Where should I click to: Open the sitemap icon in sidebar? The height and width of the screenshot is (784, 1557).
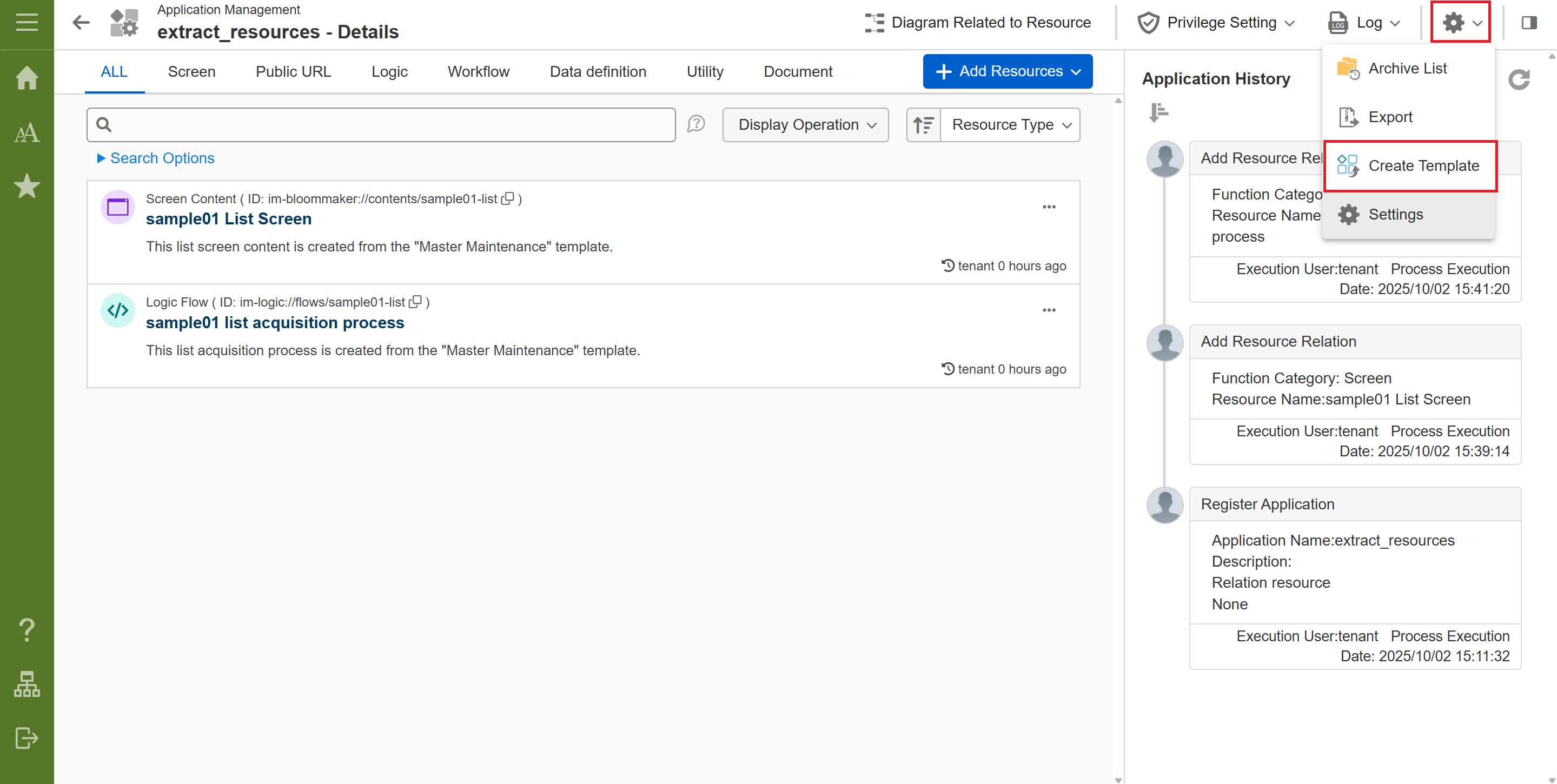26,683
